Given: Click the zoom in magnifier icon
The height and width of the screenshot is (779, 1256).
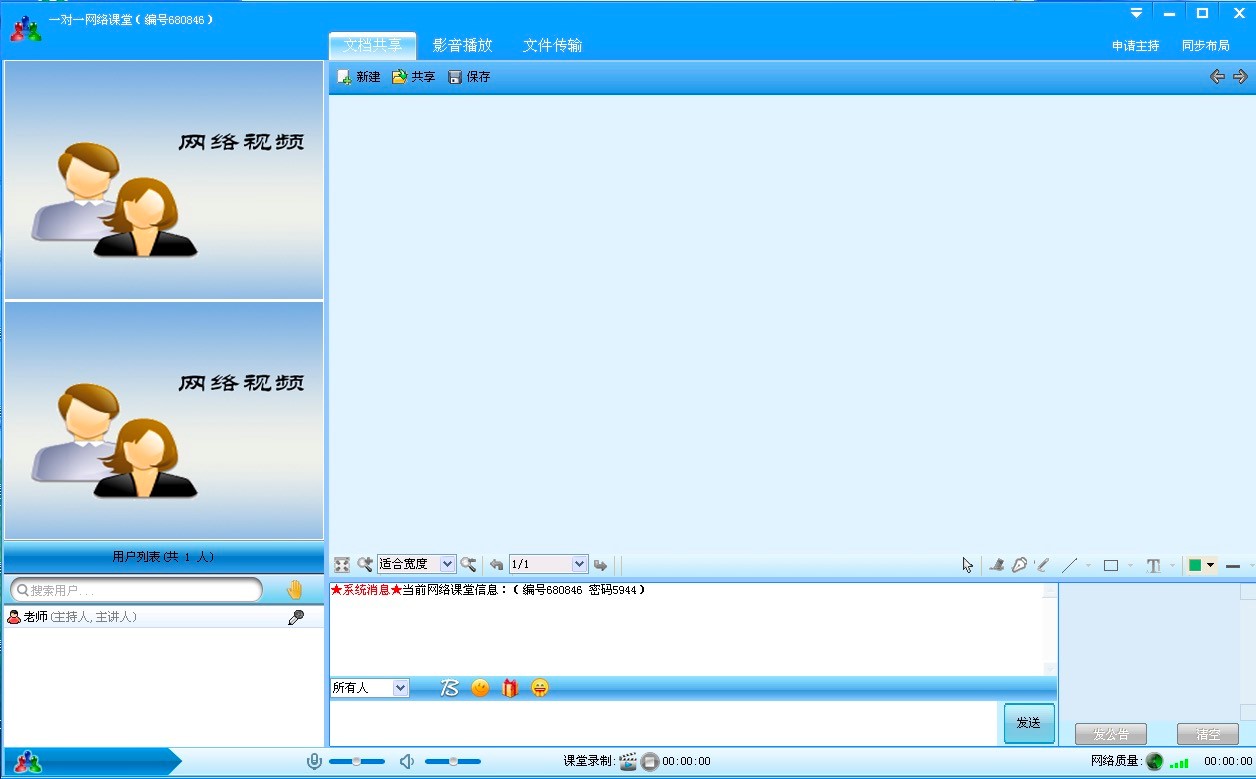Looking at the screenshot, I should (x=365, y=565).
